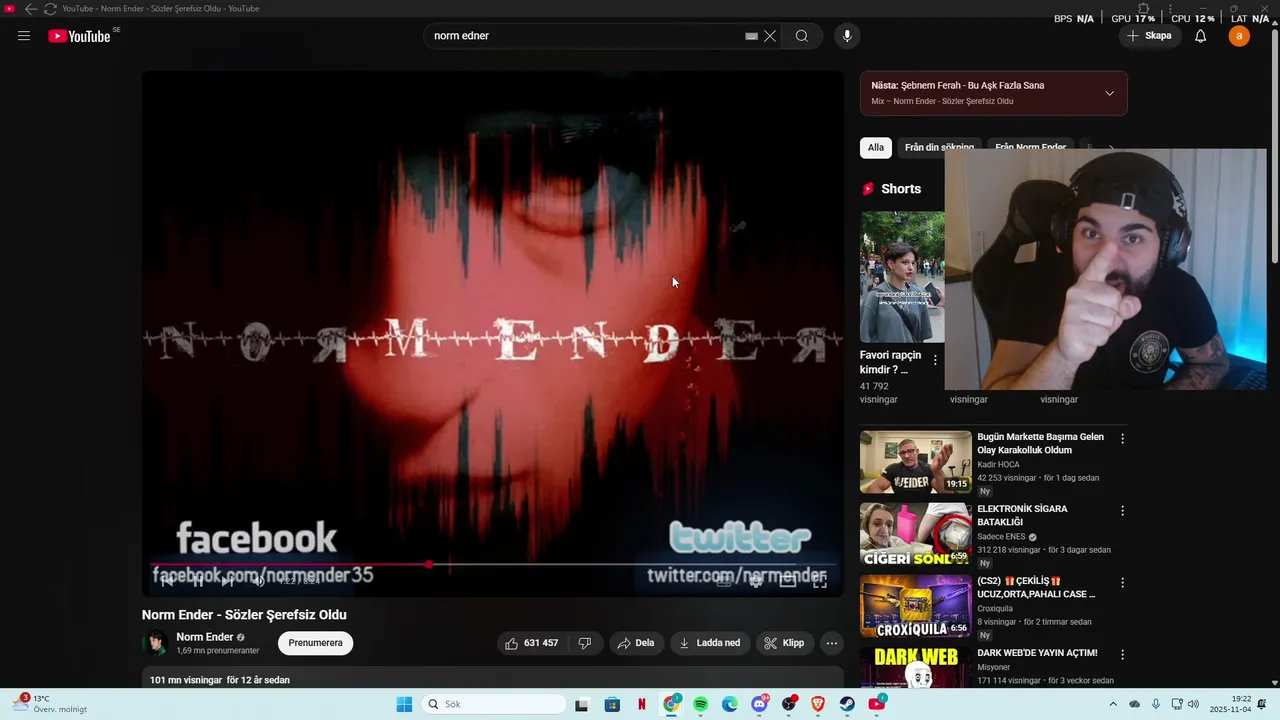Open the 'Favori rapçin kimdir' short thumbnail
Image resolution: width=1280 pixels, height=720 pixels.
coord(902,276)
